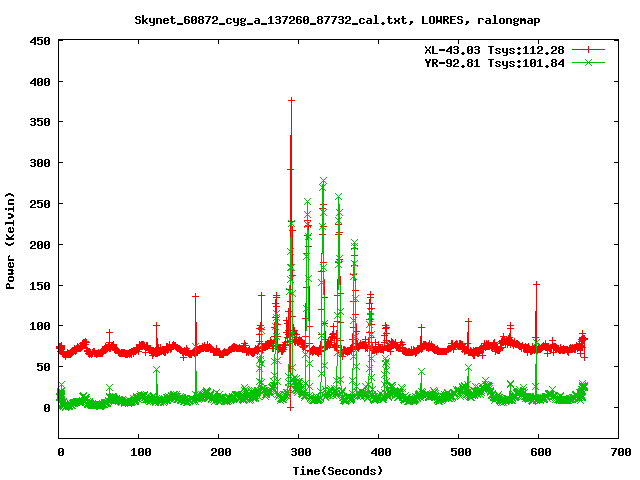
Task: Select legend entry YR-92.81 Tsys:101.84
Action: 494,63
